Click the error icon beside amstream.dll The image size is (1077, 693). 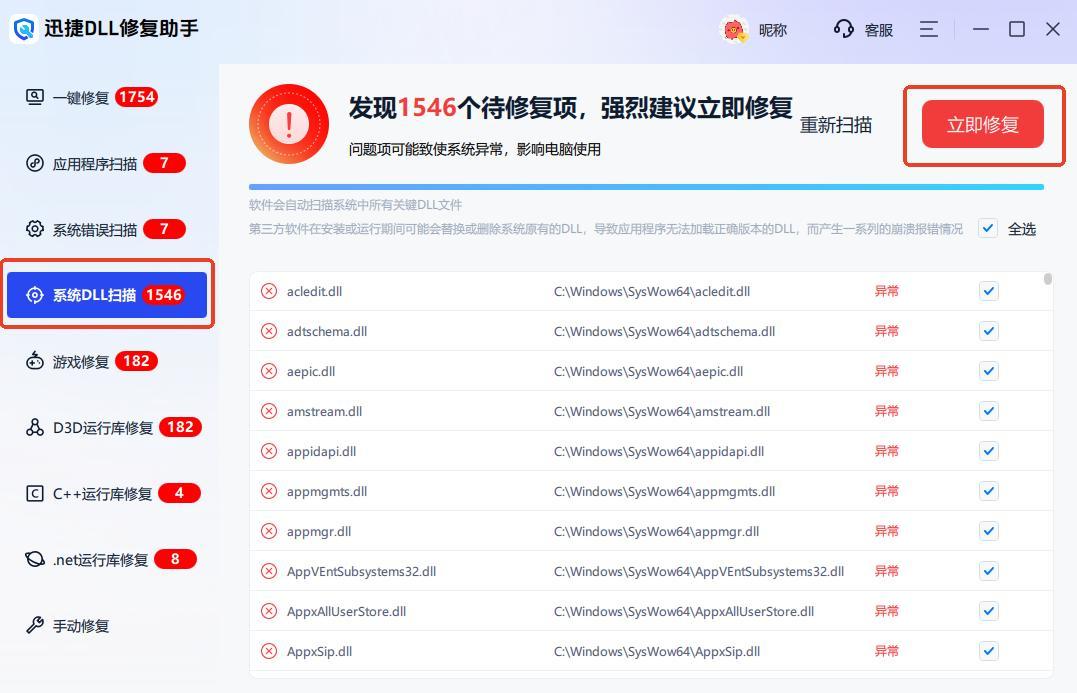tap(269, 411)
